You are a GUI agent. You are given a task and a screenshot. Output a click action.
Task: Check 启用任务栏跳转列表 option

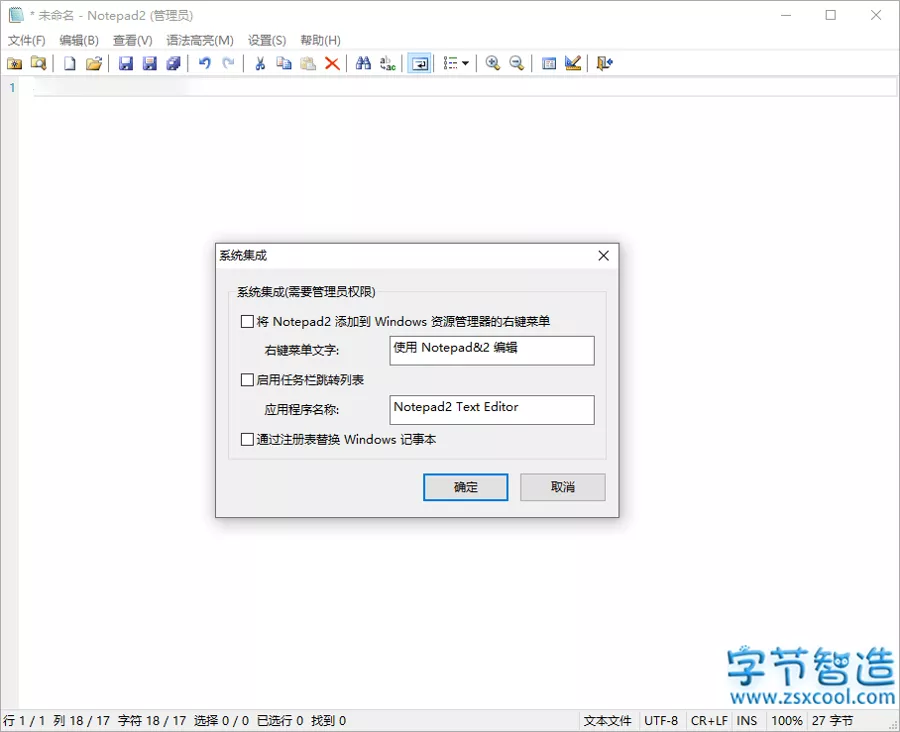pyautogui.click(x=247, y=379)
